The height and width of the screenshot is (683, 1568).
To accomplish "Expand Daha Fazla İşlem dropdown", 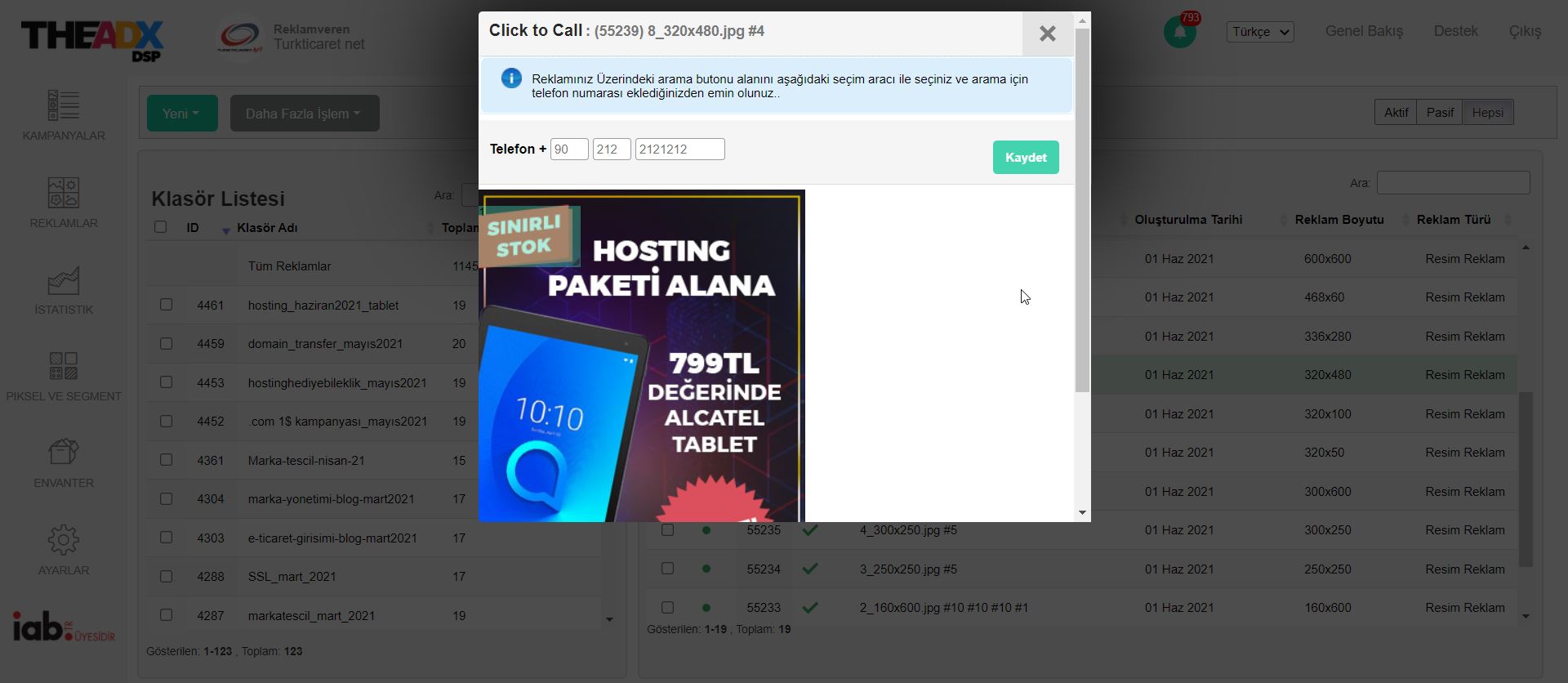I will pos(305,114).
